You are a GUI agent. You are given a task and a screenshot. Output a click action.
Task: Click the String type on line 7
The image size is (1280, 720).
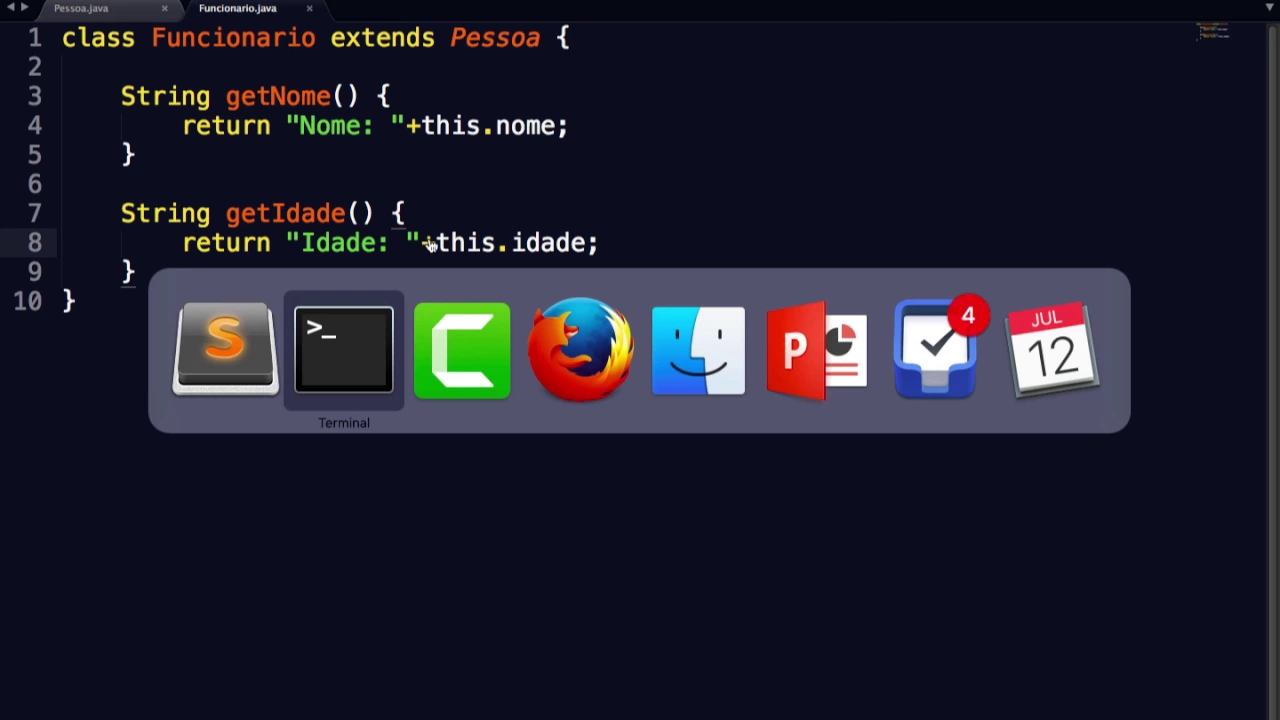(x=165, y=214)
